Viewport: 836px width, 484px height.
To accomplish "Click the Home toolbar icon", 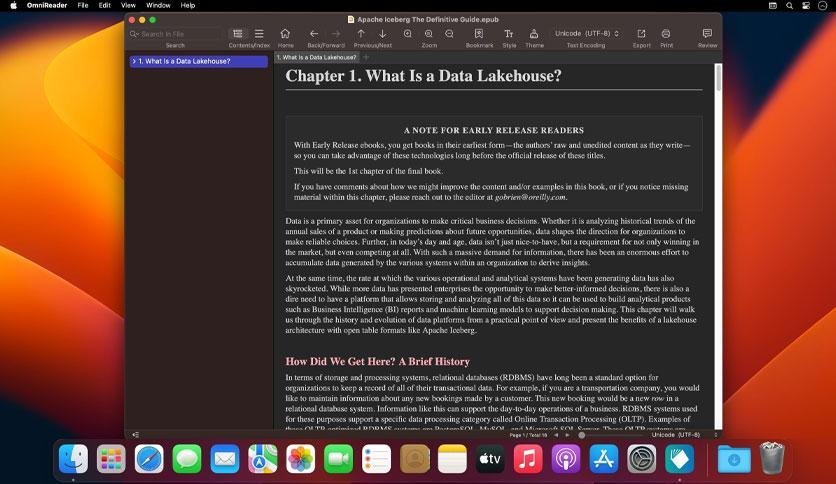I will point(285,34).
